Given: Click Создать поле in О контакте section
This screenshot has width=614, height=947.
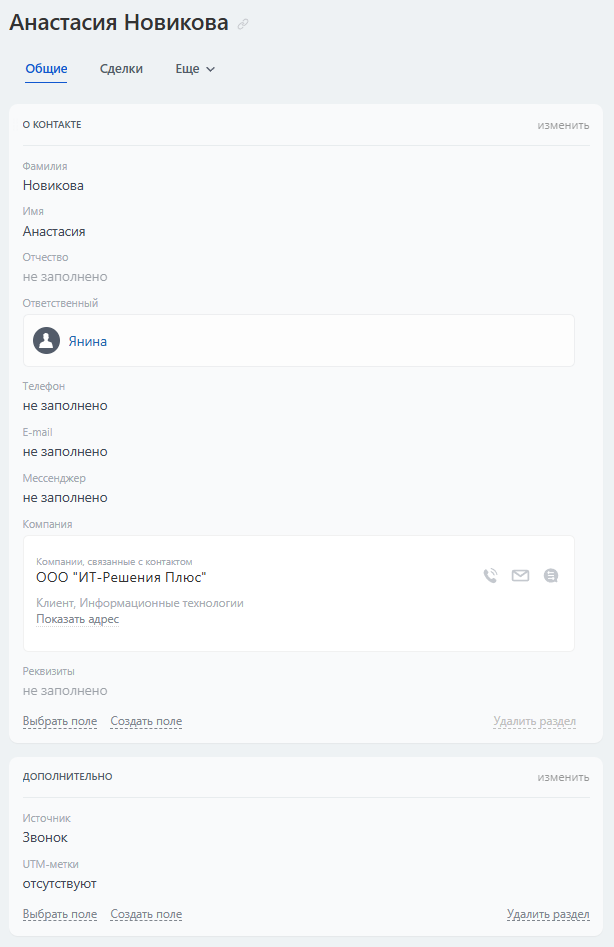Looking at the screenshot, I should point(146,721).
